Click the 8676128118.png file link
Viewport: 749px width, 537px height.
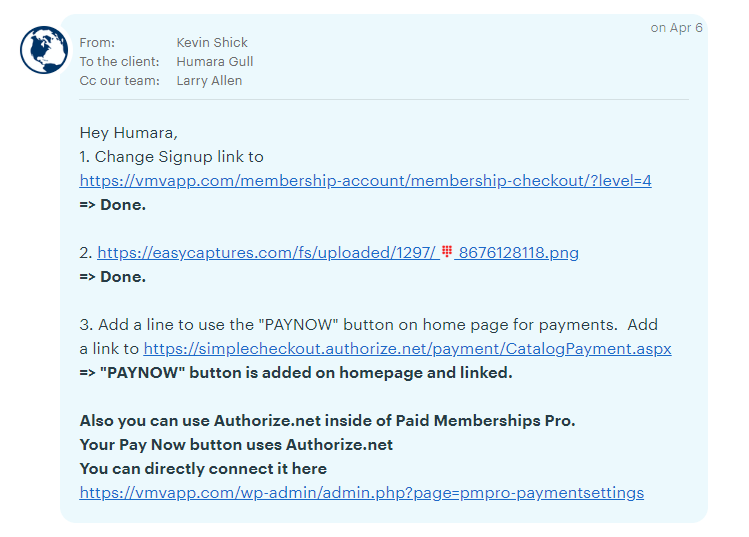[518, 253]
